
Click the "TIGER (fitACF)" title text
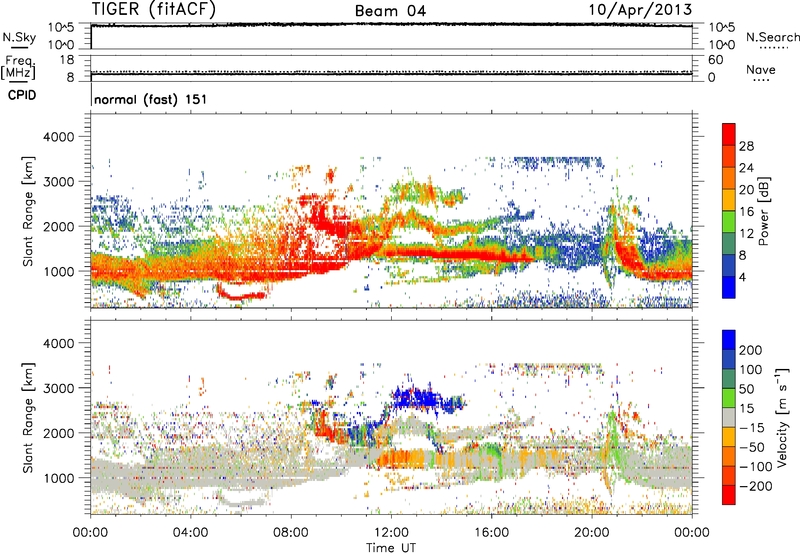click(x=153, y=9)
